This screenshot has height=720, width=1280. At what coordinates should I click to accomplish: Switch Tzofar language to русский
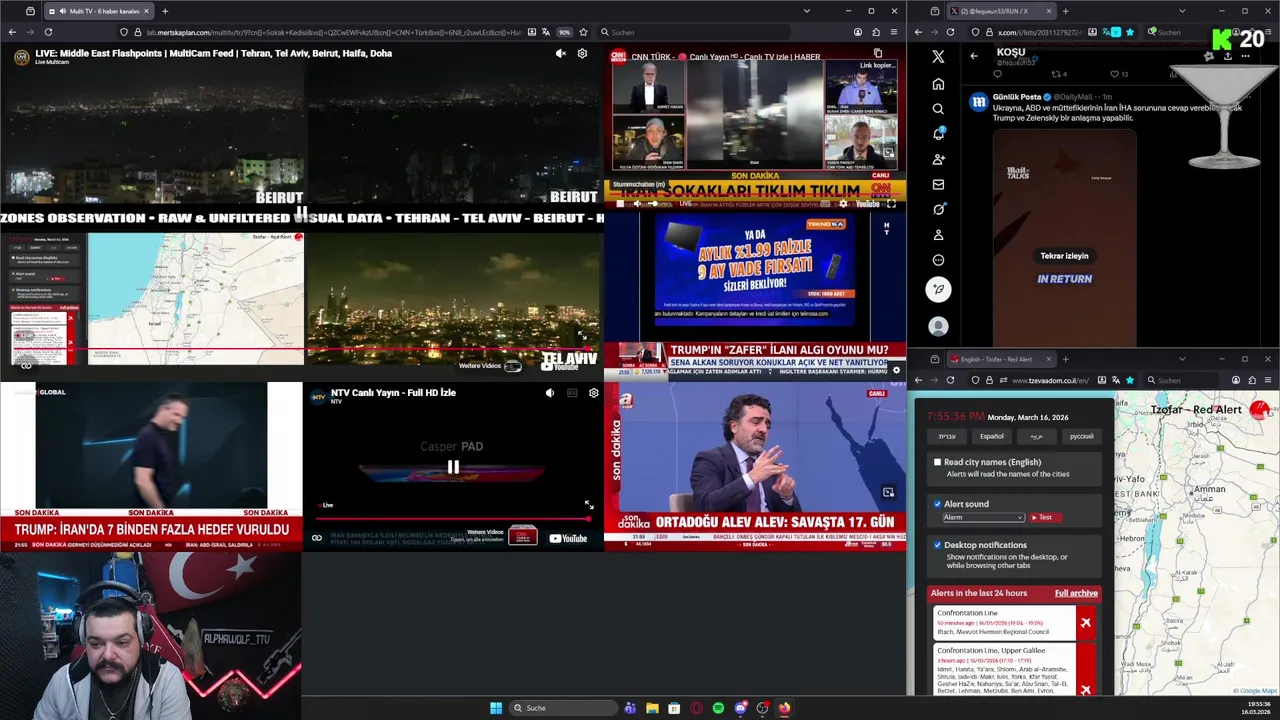[x=1082, y=436]
